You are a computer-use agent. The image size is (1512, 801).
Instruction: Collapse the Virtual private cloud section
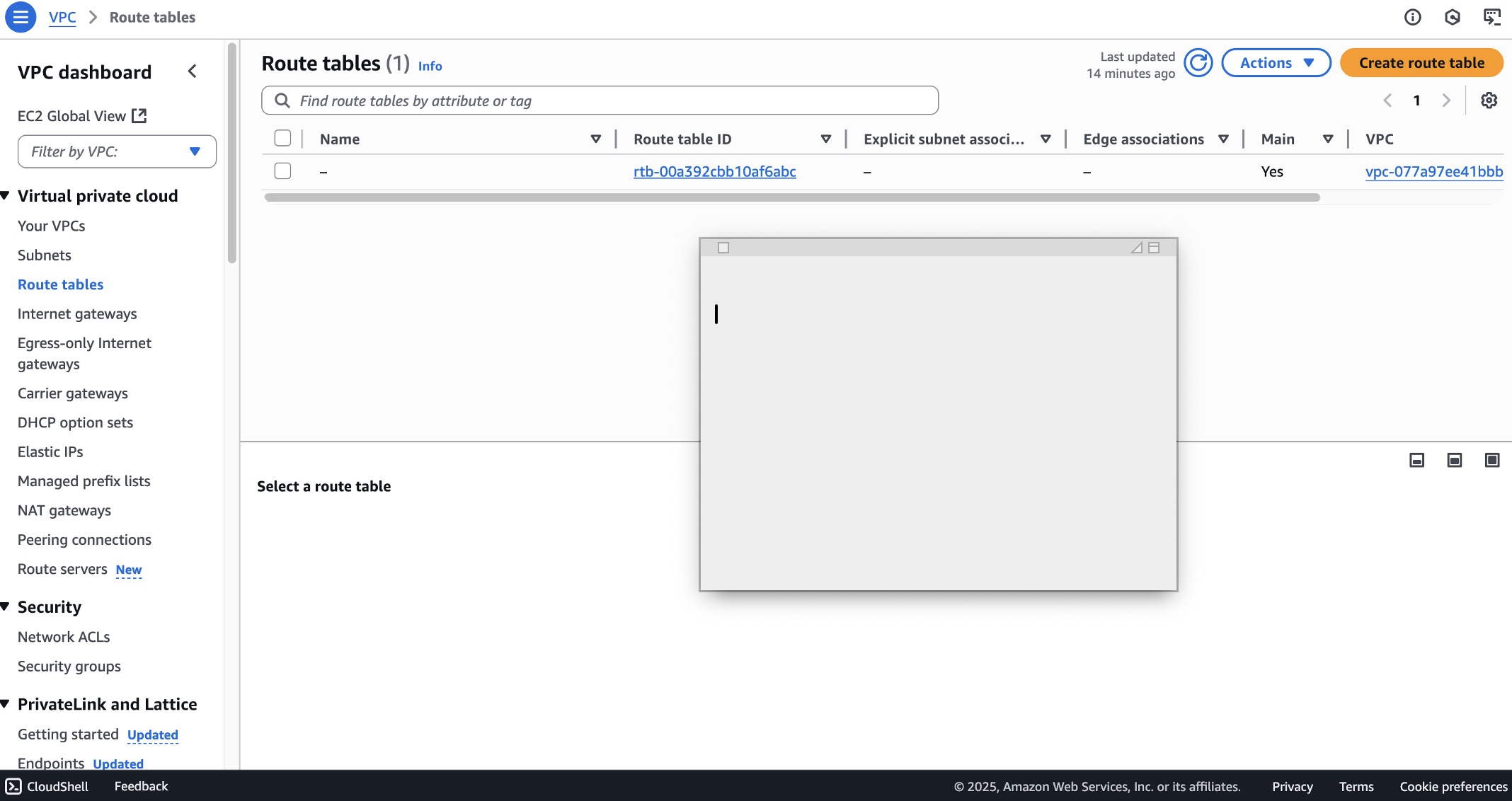coord(6,196)
